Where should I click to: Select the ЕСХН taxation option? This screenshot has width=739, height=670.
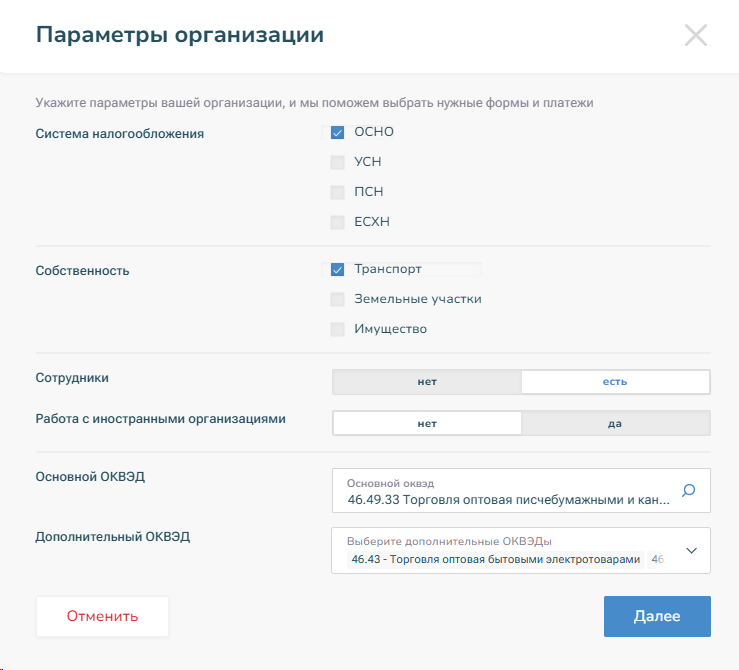tap(338, 222)
